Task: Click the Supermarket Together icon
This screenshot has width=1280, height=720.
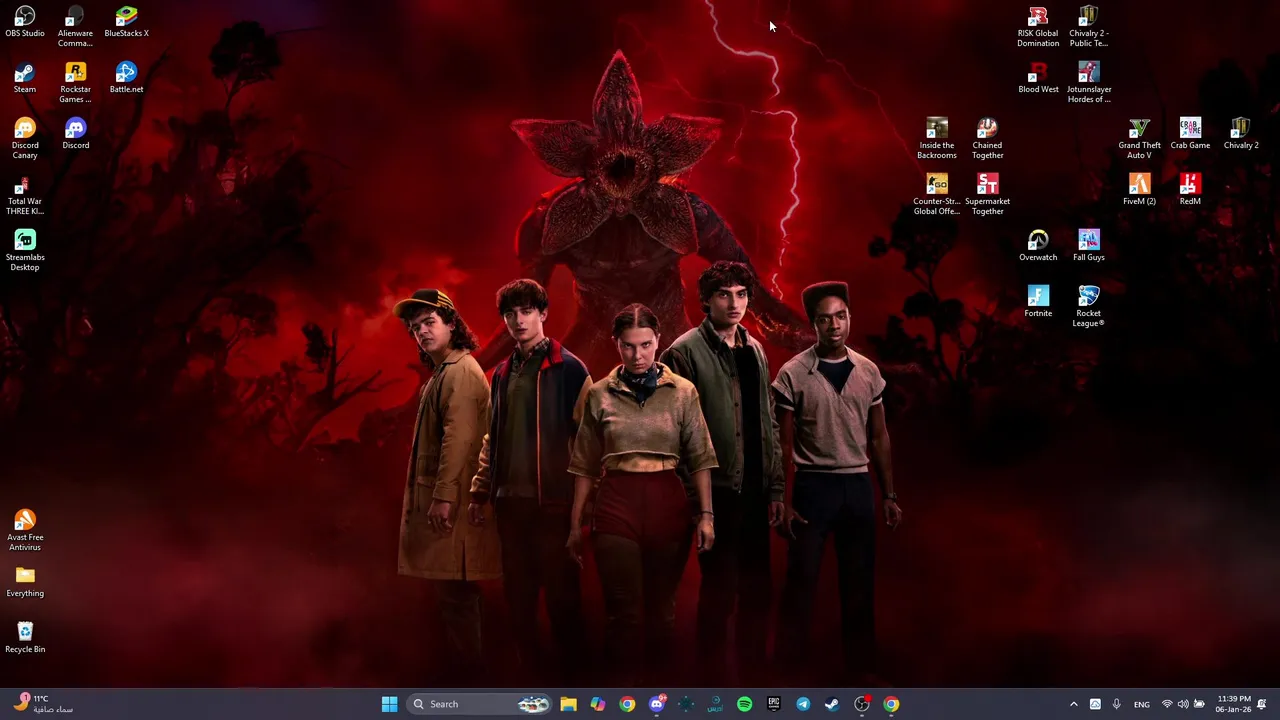Action: click(x=987, y=195)
